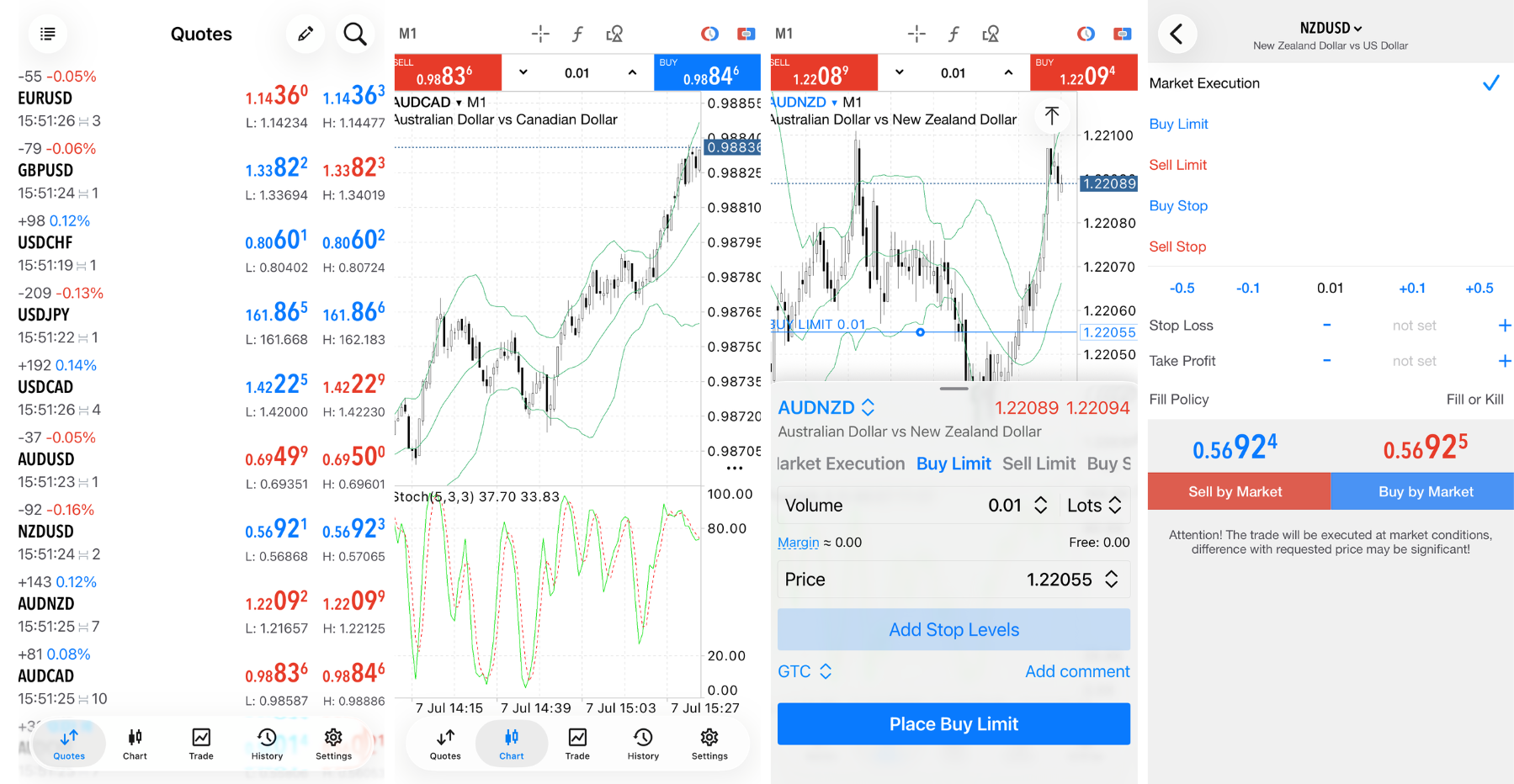Open Chart tab in Quotes bottom bar
This screenshot has width=1514, height=784.
(x=135, y=744)
